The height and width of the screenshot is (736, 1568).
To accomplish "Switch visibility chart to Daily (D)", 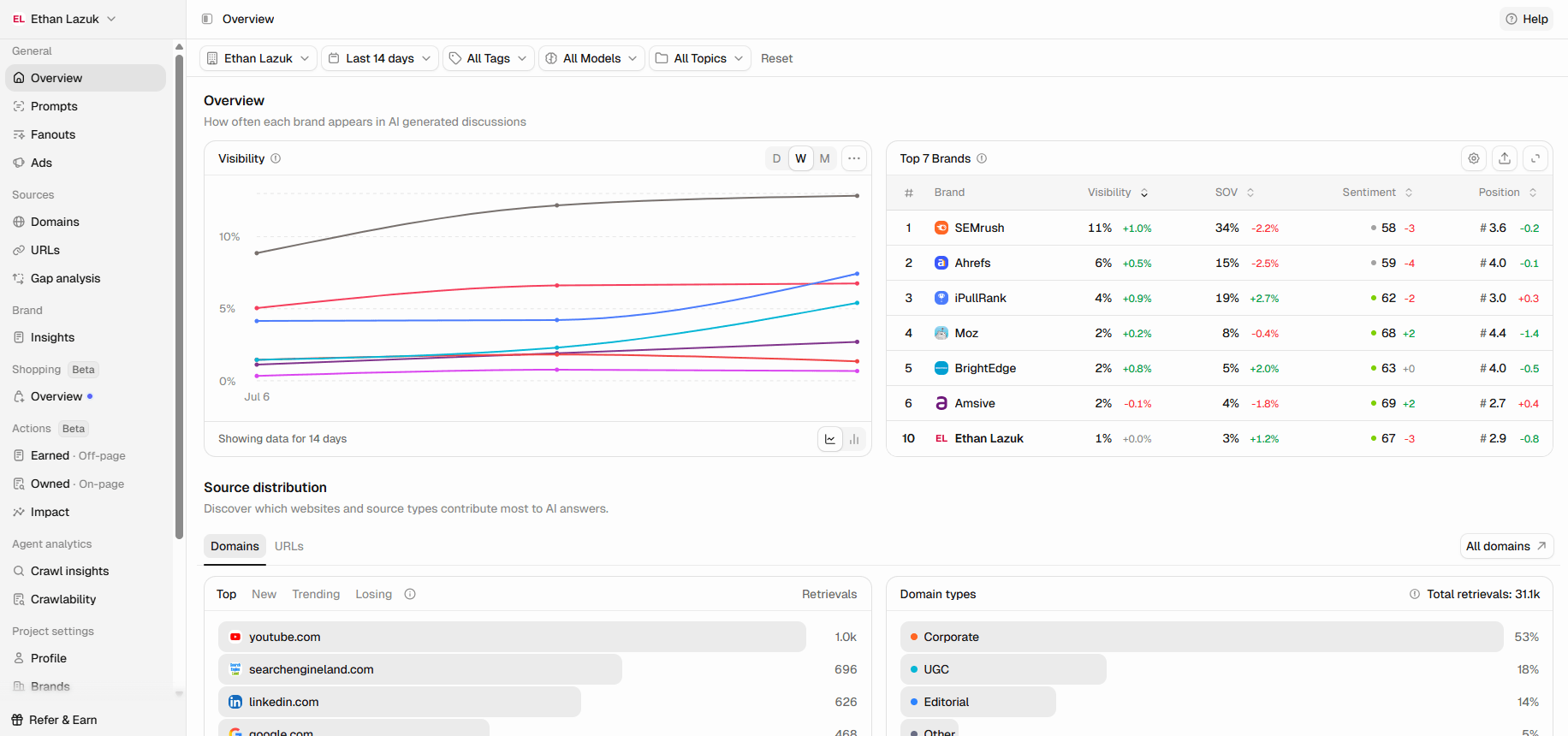I will (776, 158).
